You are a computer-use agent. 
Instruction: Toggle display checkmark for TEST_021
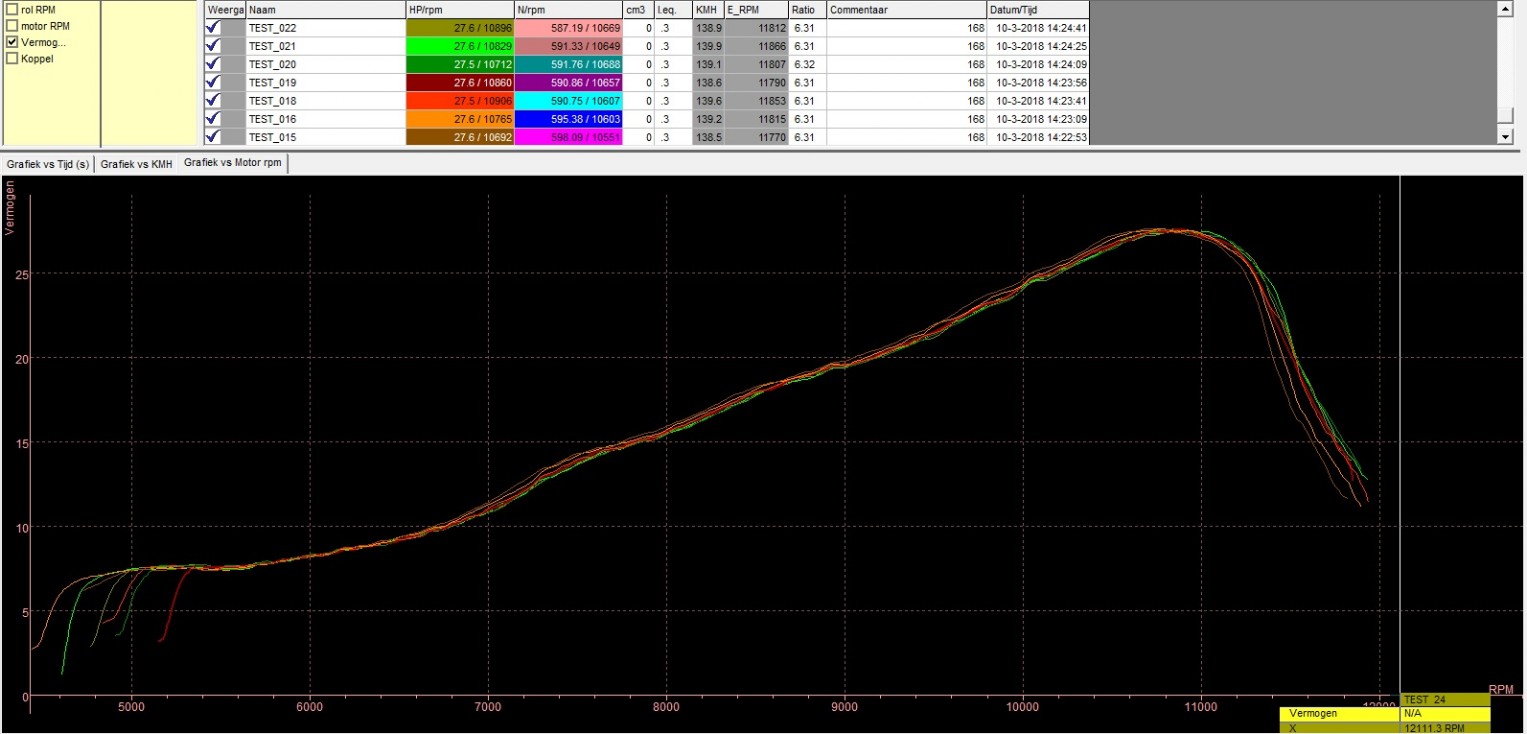(x=213, y=46)
